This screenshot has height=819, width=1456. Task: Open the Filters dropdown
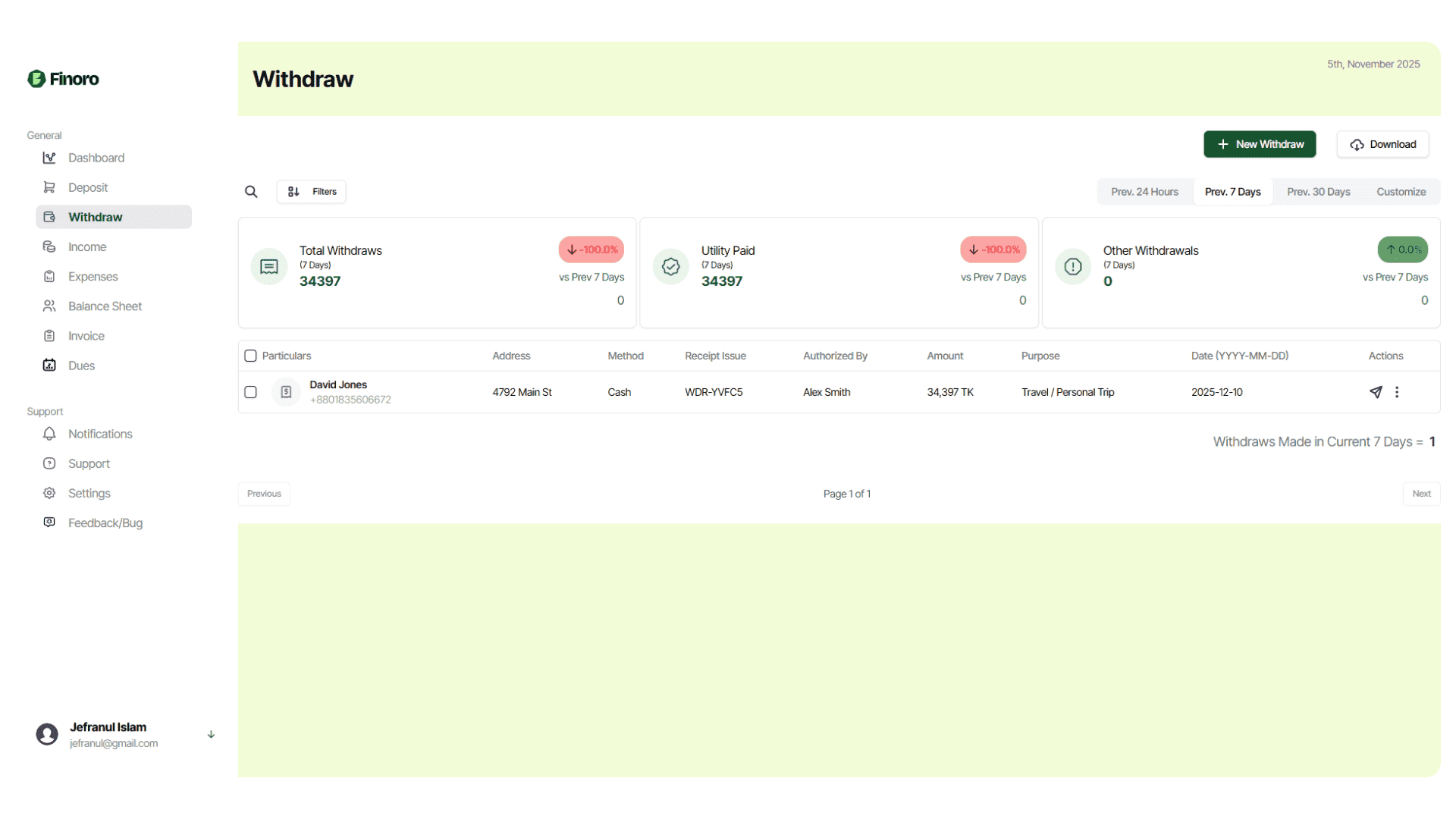coord(312,192)
